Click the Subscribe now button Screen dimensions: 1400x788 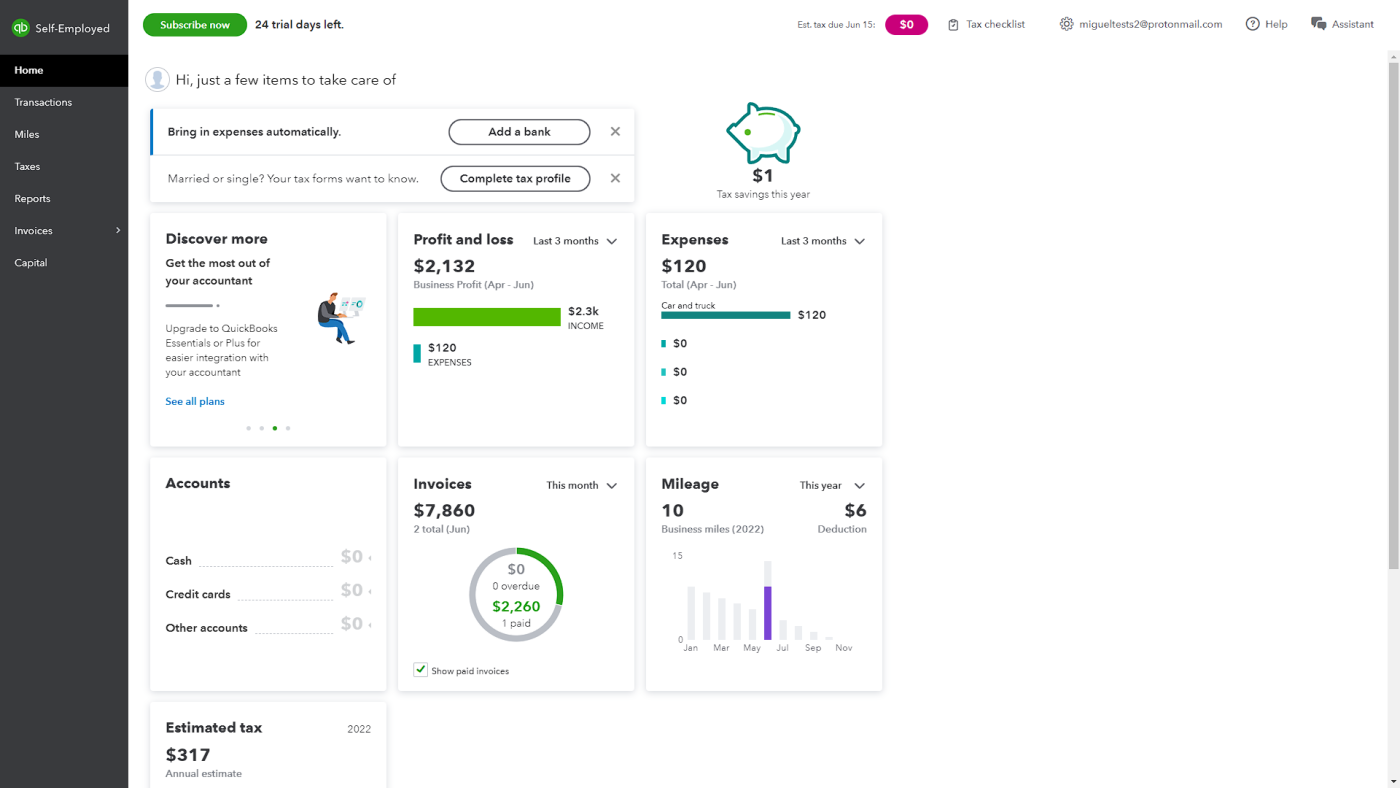pyautogui.click(x=195, y=25)
